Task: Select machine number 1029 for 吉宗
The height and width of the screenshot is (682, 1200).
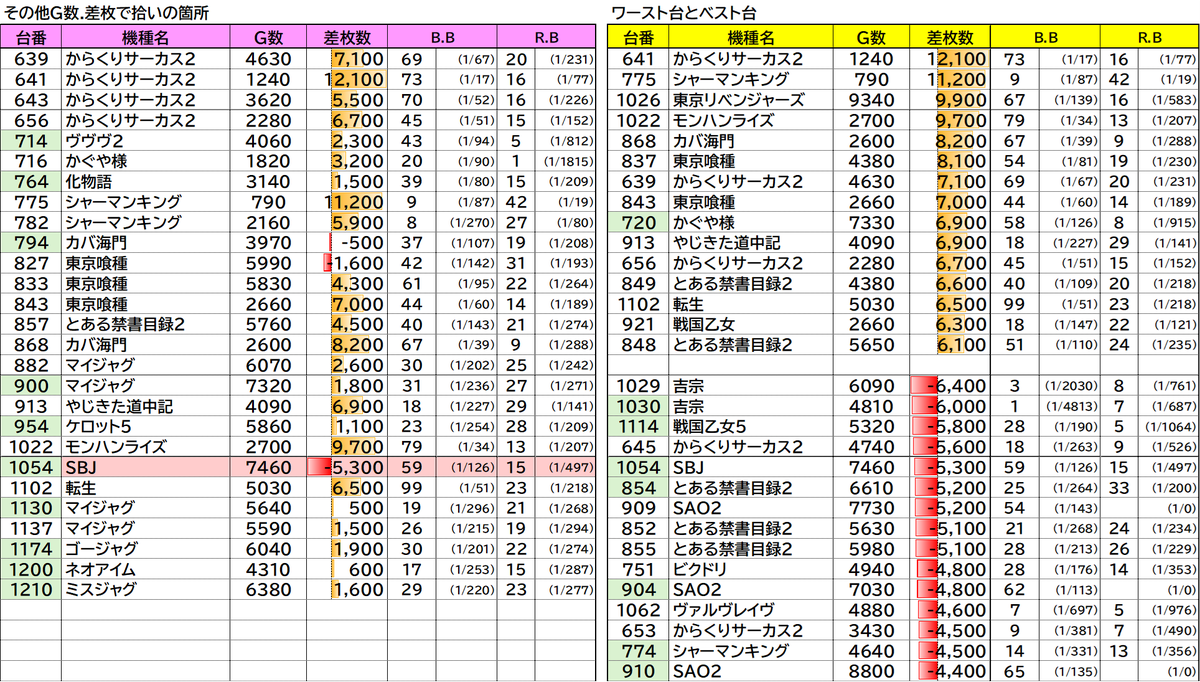Action: (x=638, y=386)
